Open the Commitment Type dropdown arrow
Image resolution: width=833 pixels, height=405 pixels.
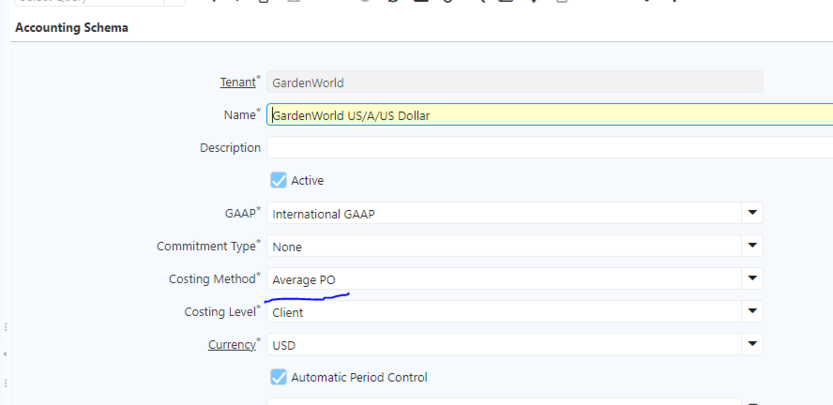752,246
